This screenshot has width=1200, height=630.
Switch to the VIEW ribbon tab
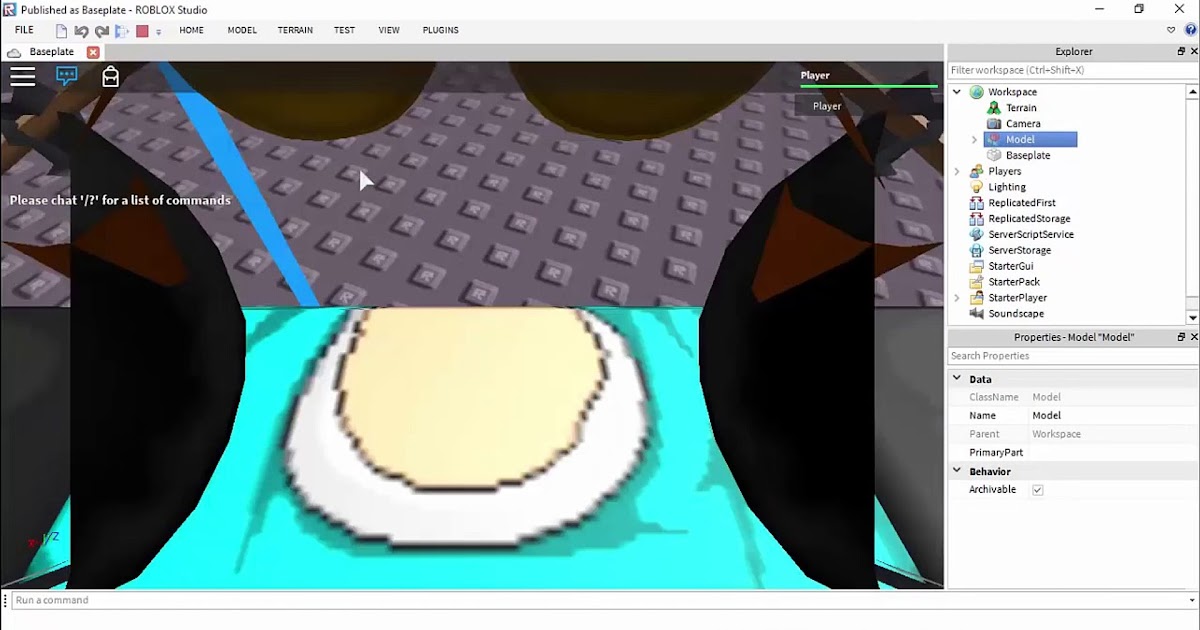tap(389, 30)
